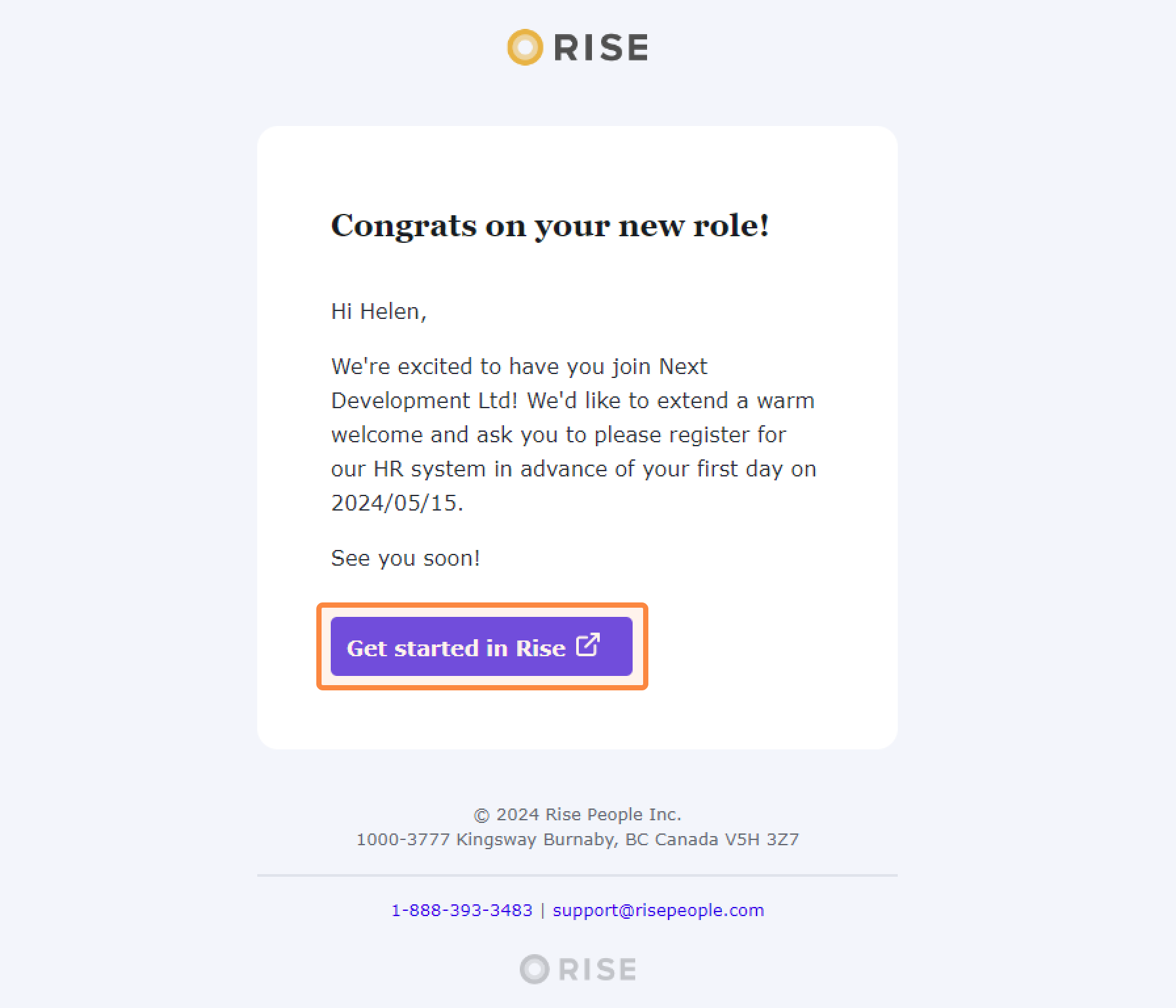Click the horizontal divider line in footer

(577, 875)
